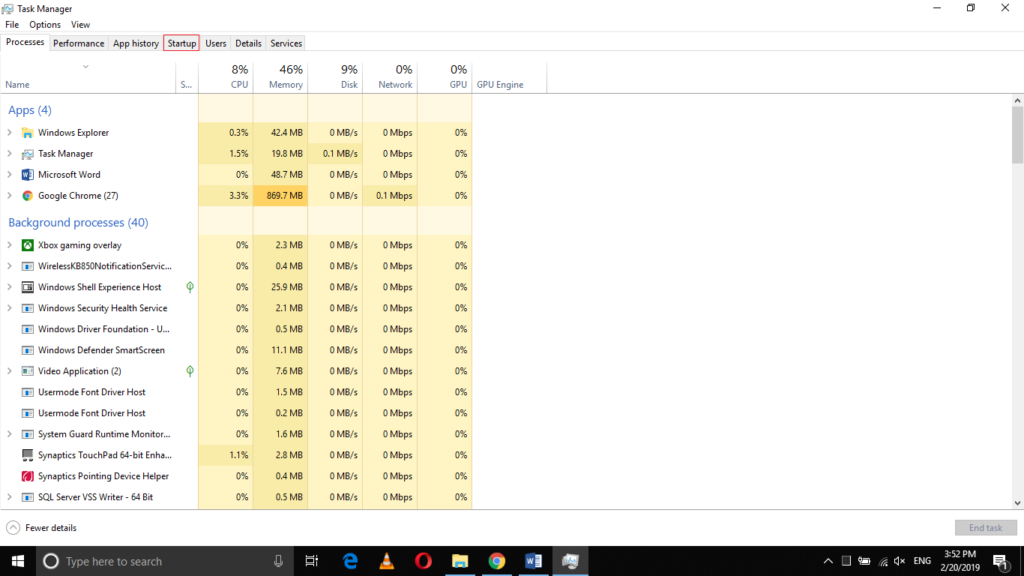Open Task View from the taskbar
This screenshot has width=1024, height=576.
312,561
